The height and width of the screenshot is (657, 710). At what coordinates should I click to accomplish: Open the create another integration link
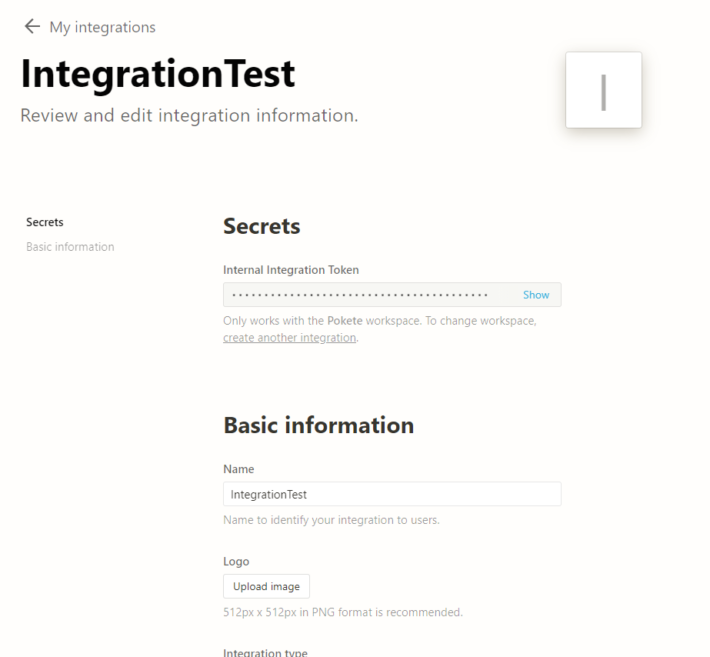tap(289, 338)
